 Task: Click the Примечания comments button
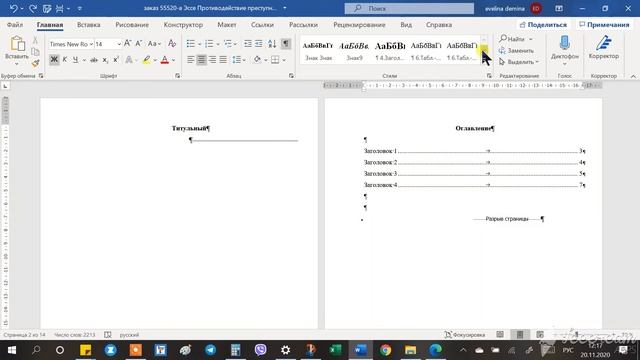pos(604,25)
